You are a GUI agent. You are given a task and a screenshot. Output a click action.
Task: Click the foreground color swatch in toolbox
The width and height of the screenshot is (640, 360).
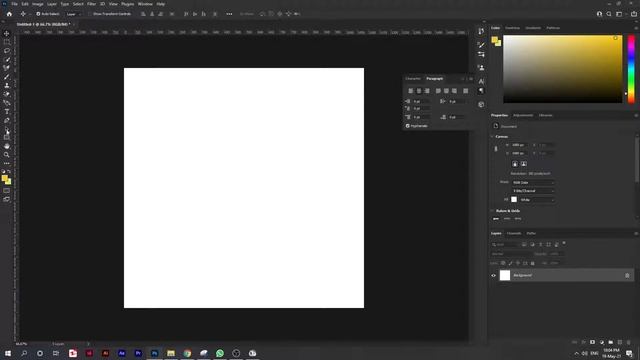point(4,178)
